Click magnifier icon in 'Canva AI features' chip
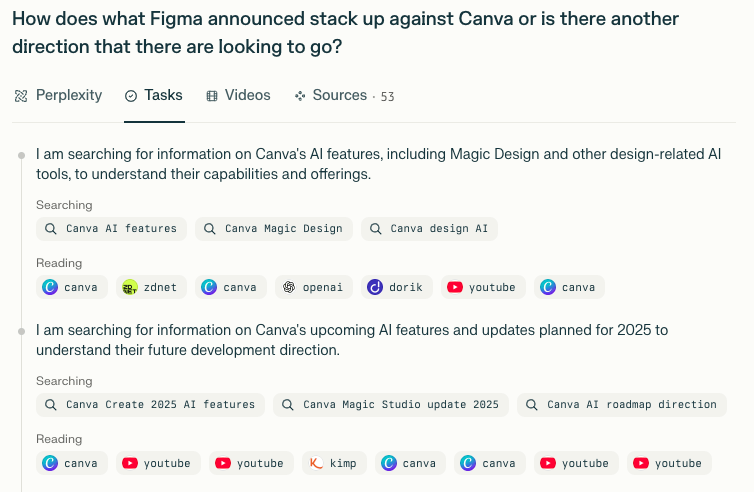 click(50, 228)
